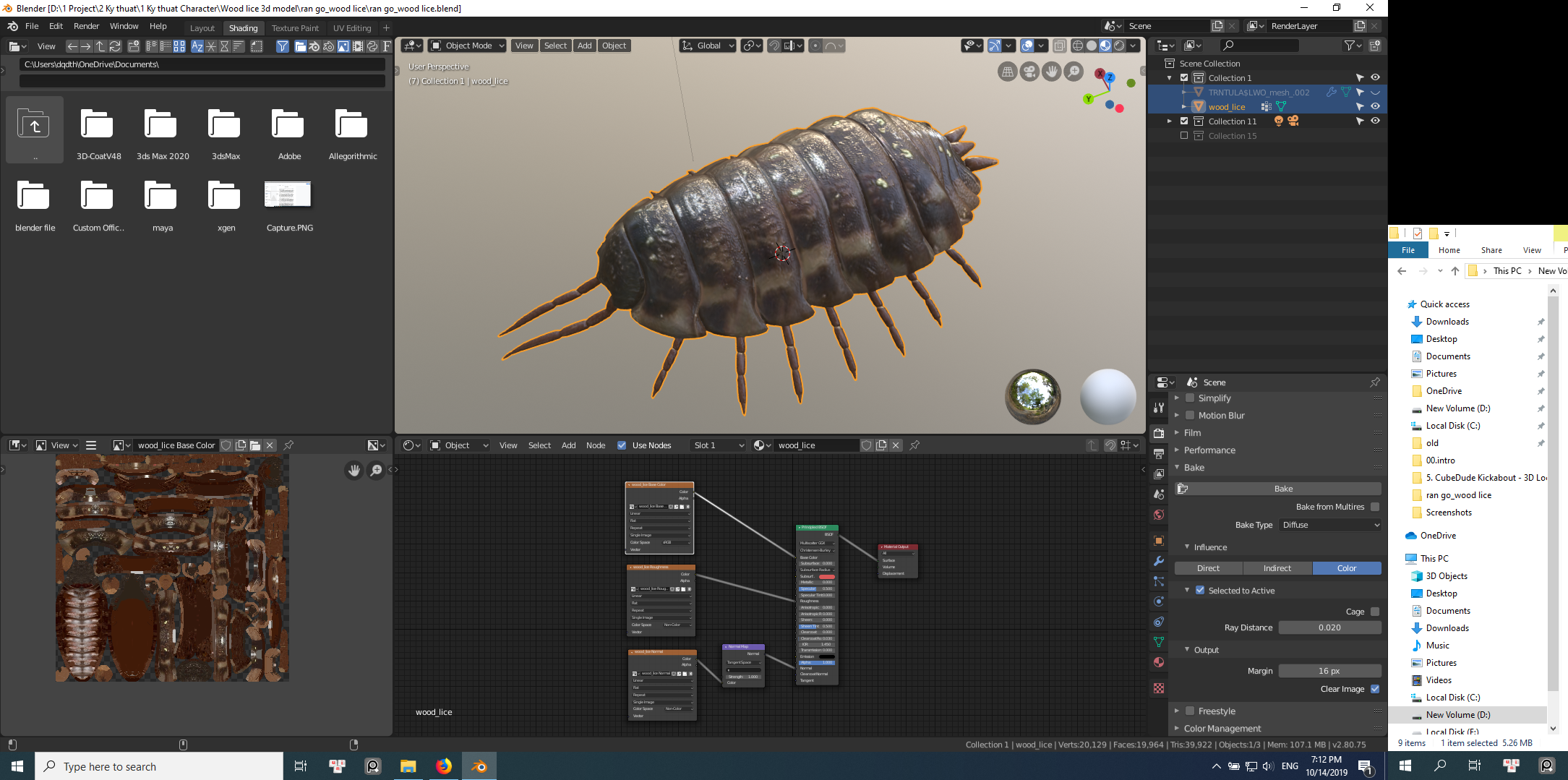Open the Render menu
1568x780 pixels.
click(86, 26)
